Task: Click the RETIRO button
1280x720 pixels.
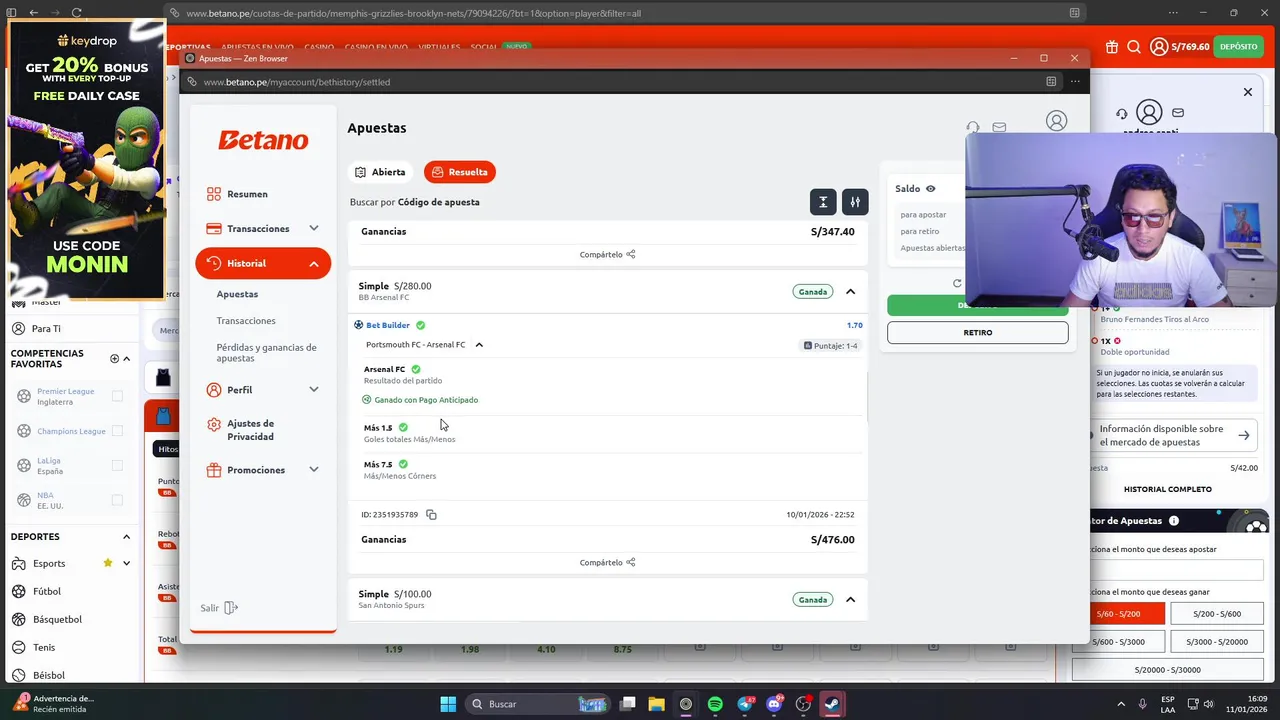Action: click(978, 333)
